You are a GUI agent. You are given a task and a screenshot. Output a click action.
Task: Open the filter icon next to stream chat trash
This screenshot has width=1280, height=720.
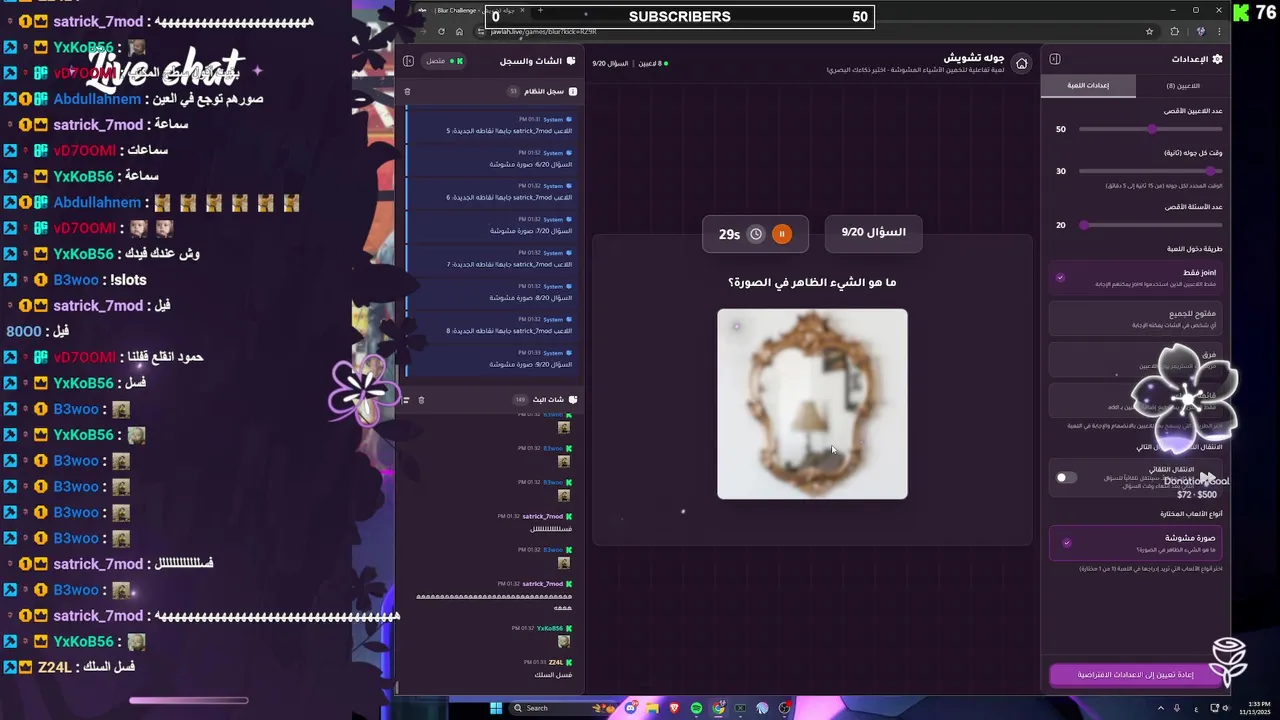(406, 400)
